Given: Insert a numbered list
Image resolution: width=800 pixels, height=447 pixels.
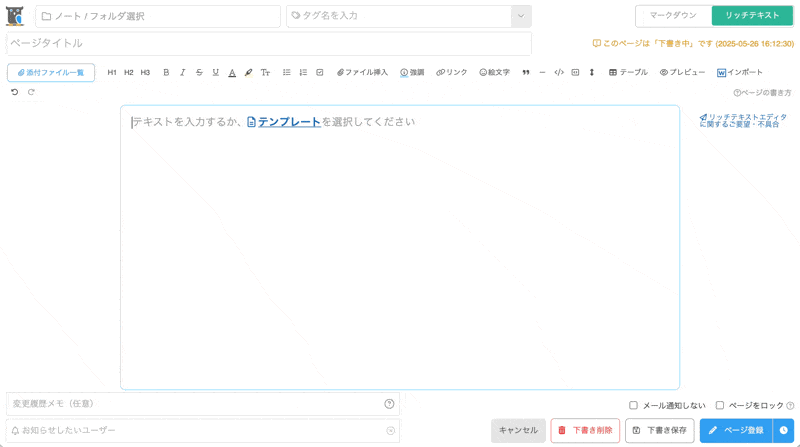Looking at the screenshot, I should click(303, 72).
